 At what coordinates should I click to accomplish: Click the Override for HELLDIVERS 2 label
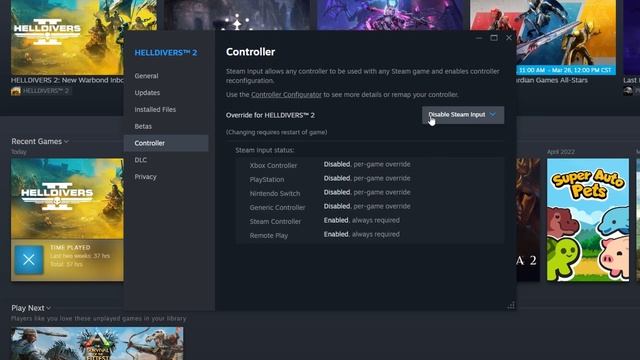pos(270,115)
